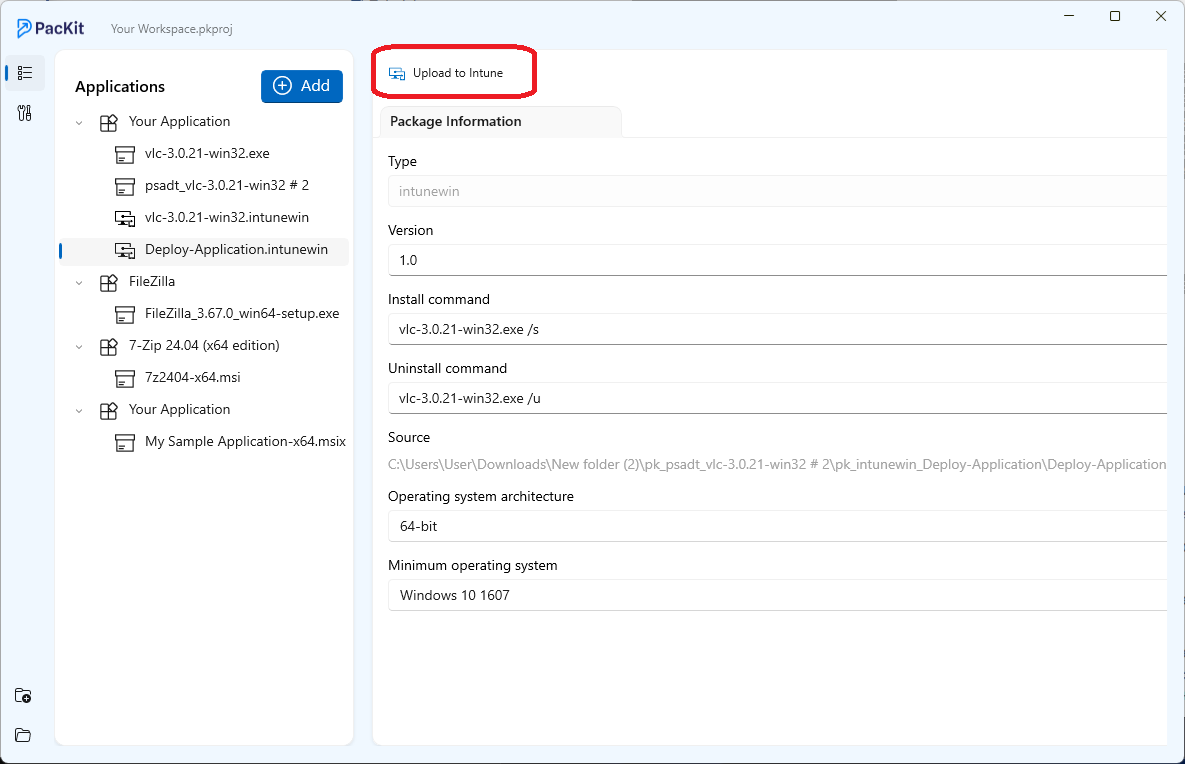Click the PacKit logo
The width and height of the screenshot is (1185, 764).
coord(51,29)
